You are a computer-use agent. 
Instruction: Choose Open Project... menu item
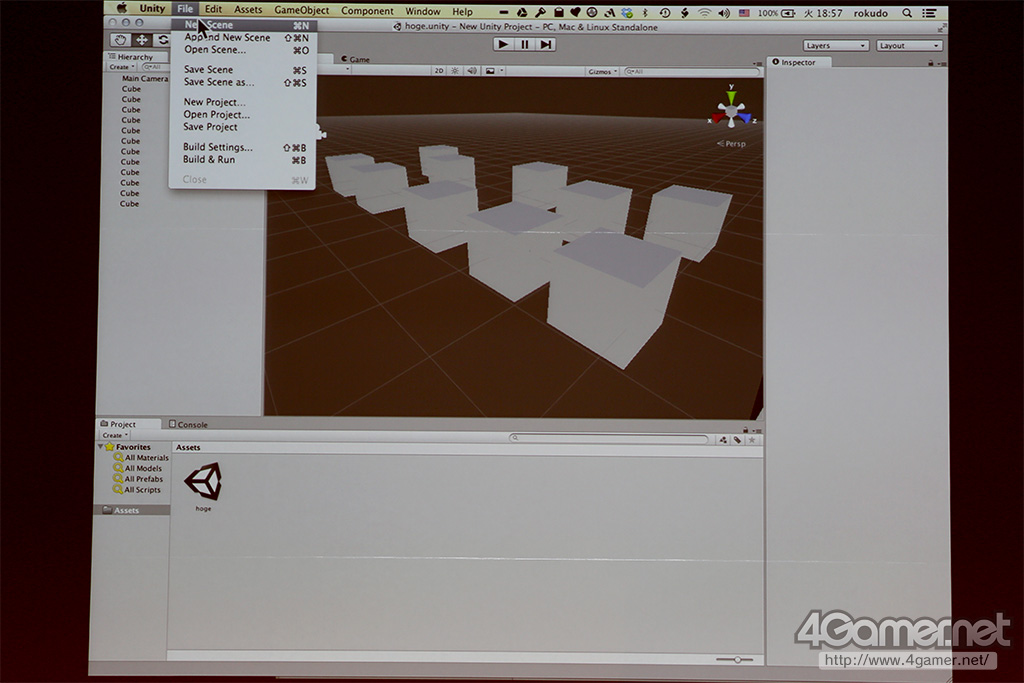(x=244, y=115)
